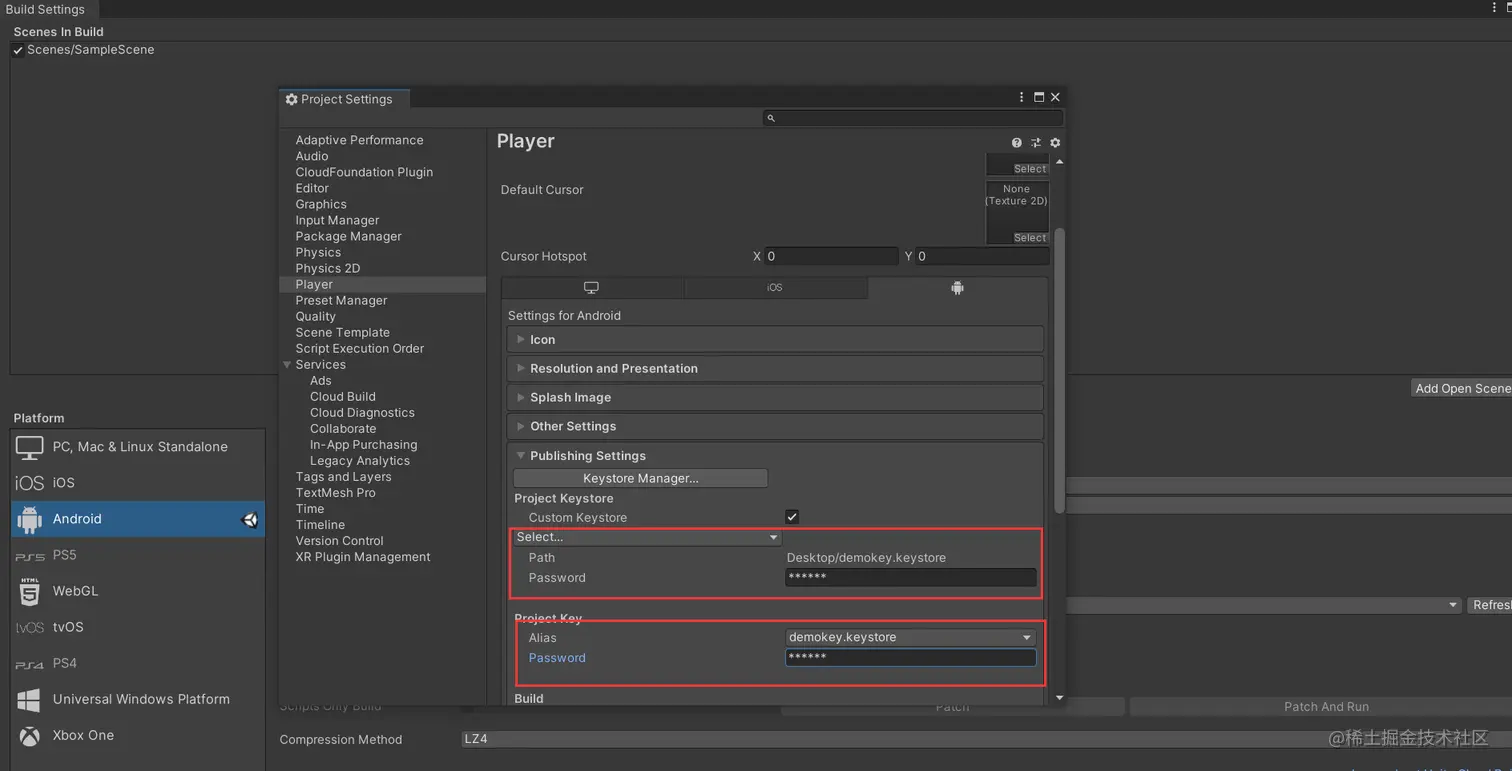Open In-App Purchasing under Services
The height and width of the screenshot is (771, 1512).
(363, 445)
